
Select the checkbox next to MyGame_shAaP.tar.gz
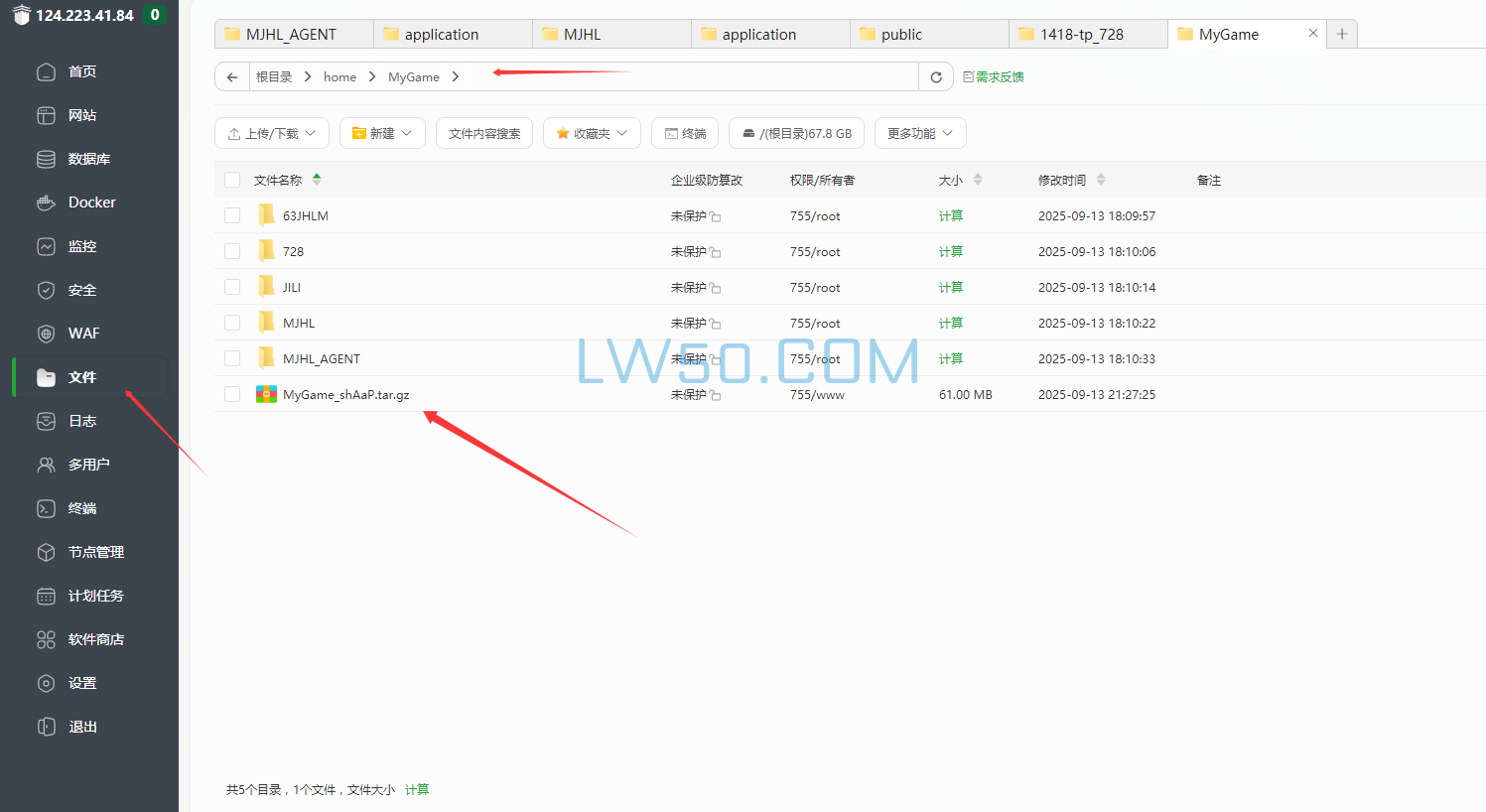point(231,394)
